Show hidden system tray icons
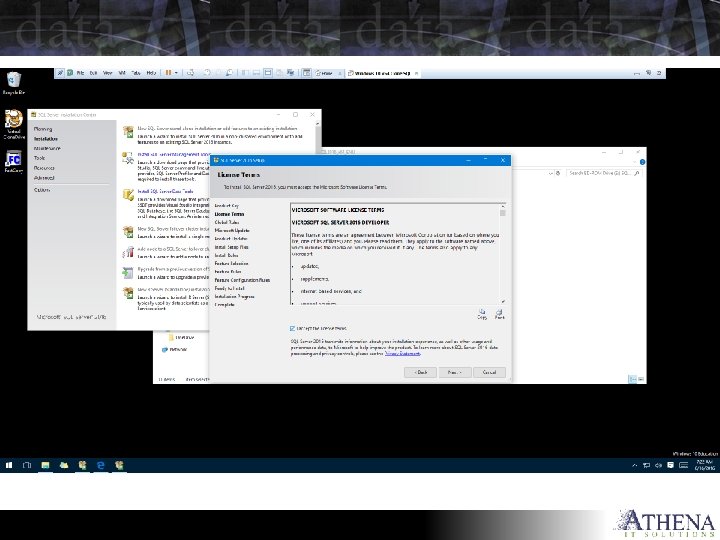This screenshot has height=540, width=720. 635,465
